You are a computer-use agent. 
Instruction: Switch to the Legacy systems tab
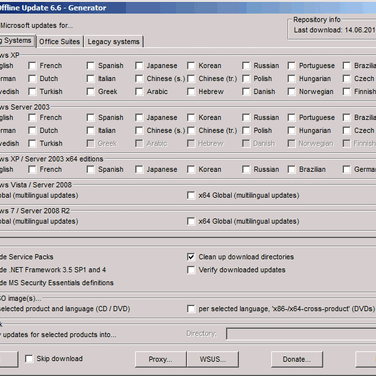coord(113,42)
